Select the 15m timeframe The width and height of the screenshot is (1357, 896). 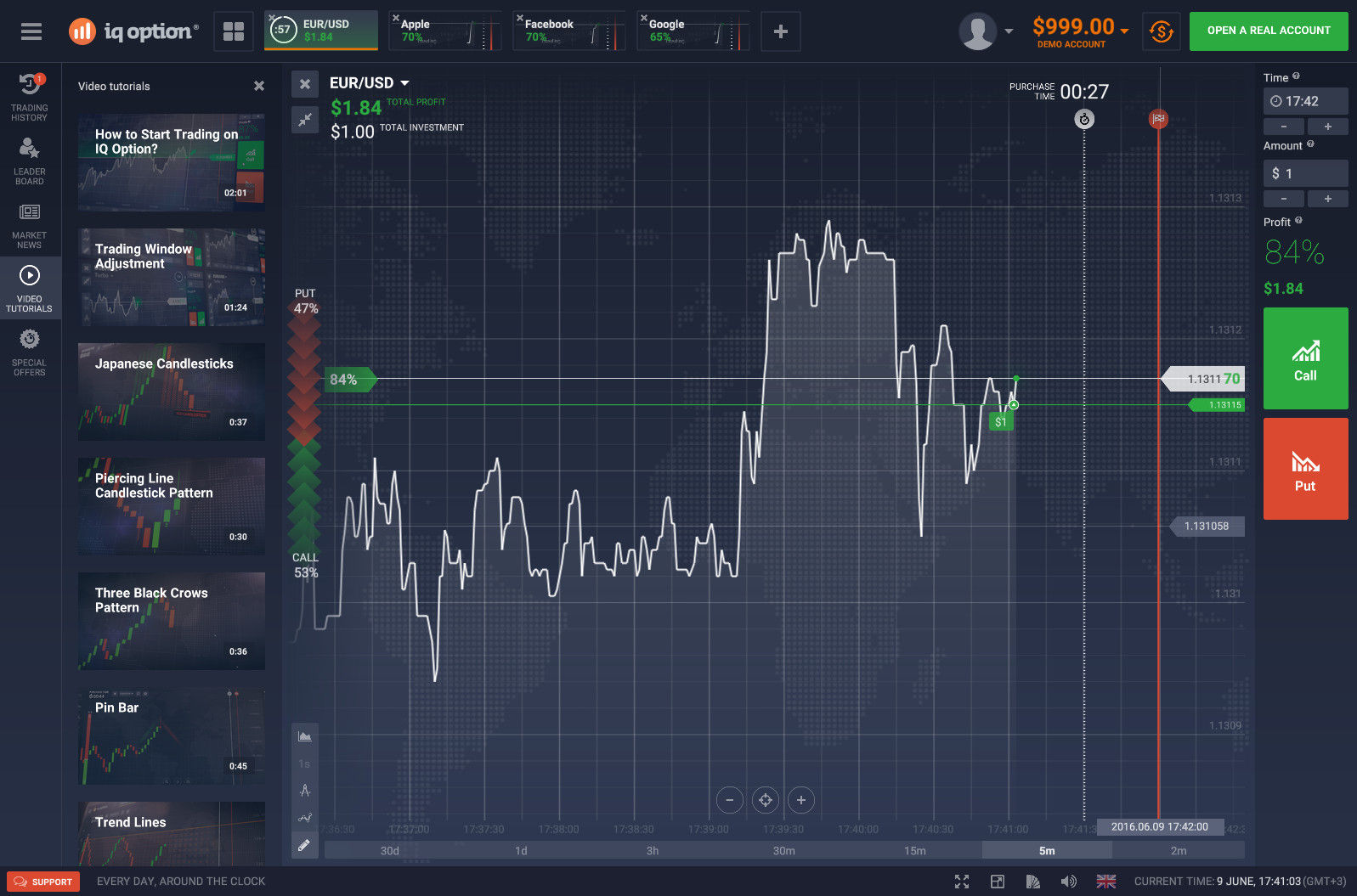pos(915,851)
